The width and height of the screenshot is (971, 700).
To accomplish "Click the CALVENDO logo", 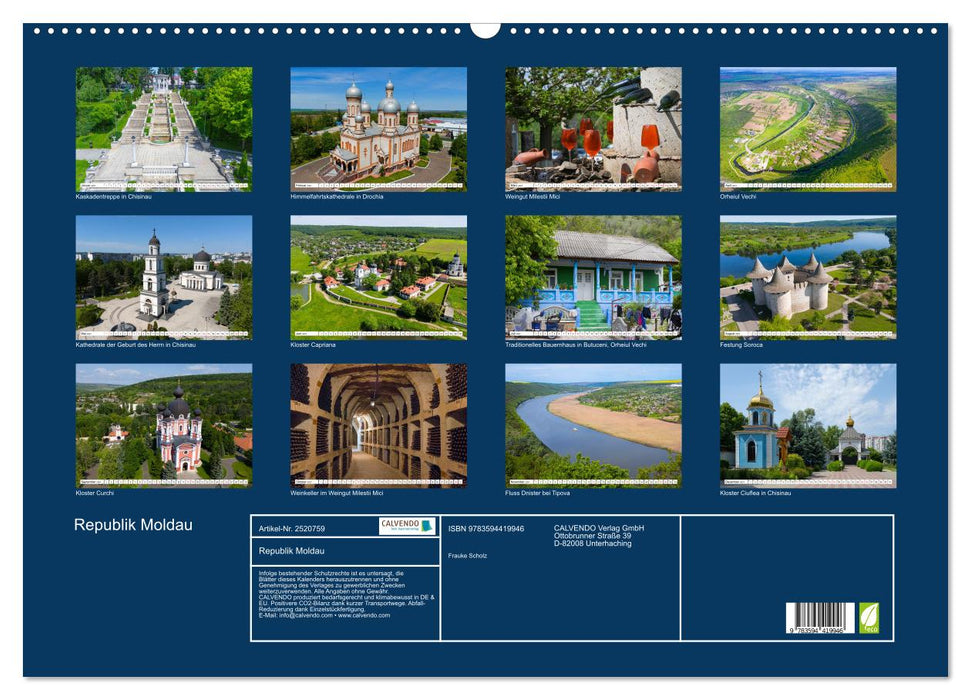I will [407, 526].
